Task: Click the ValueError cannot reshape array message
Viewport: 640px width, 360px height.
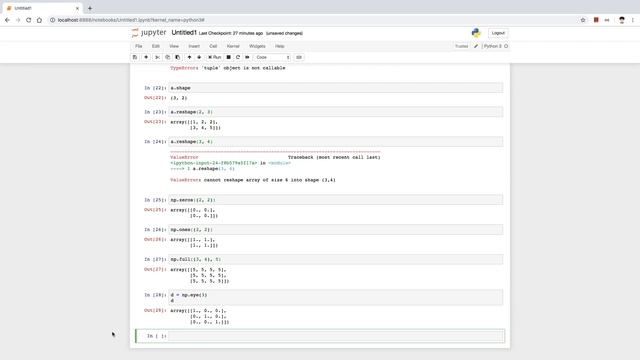Action: pyautogui.click(x=253, y=180)
